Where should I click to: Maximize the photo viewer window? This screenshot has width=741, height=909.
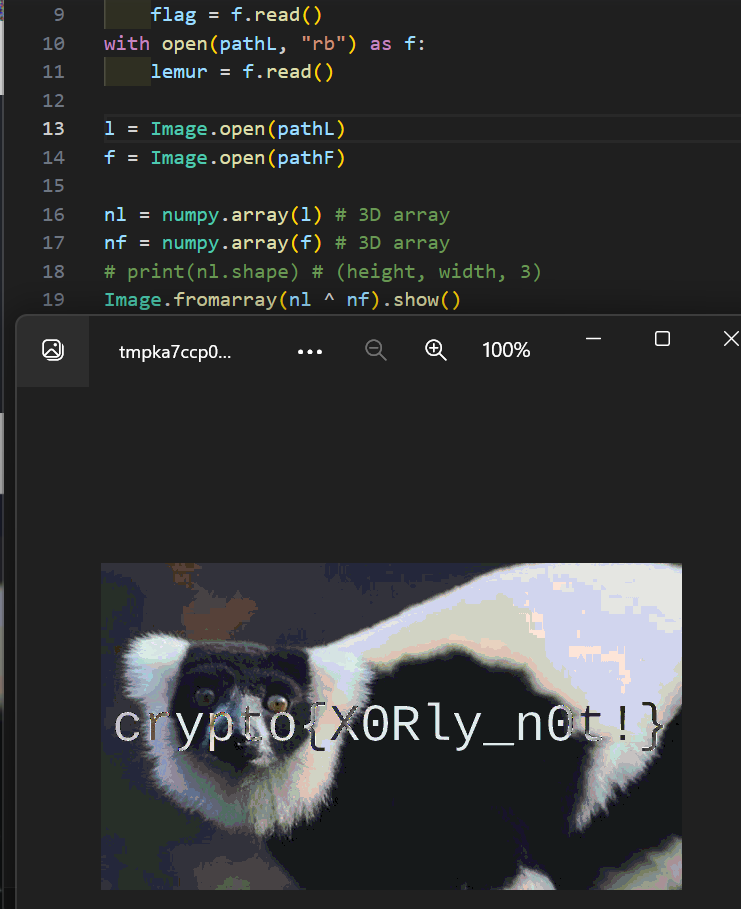[x=662, y=339]
